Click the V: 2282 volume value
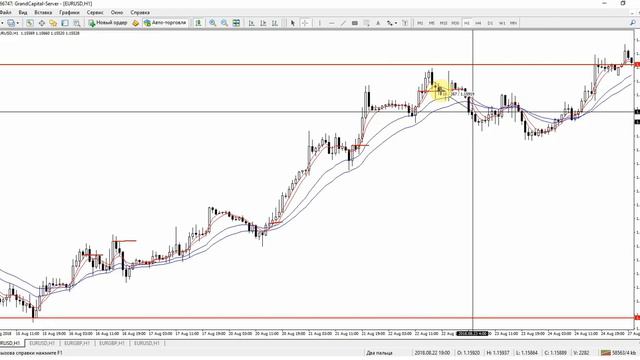640x360 pixels. pos(581,352)
